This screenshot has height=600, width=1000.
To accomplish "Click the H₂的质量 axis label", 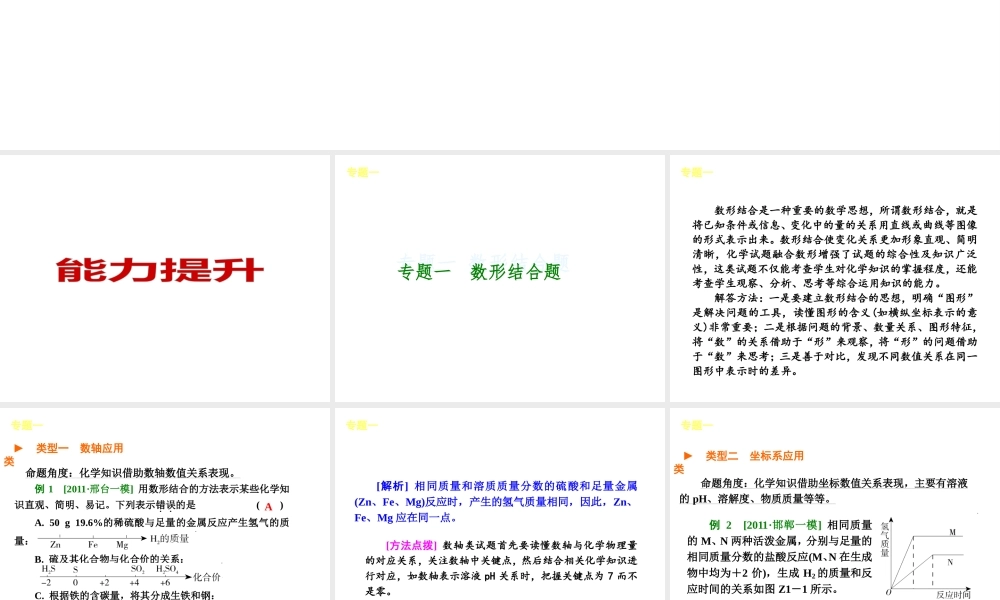I will (x=170, y=539).
